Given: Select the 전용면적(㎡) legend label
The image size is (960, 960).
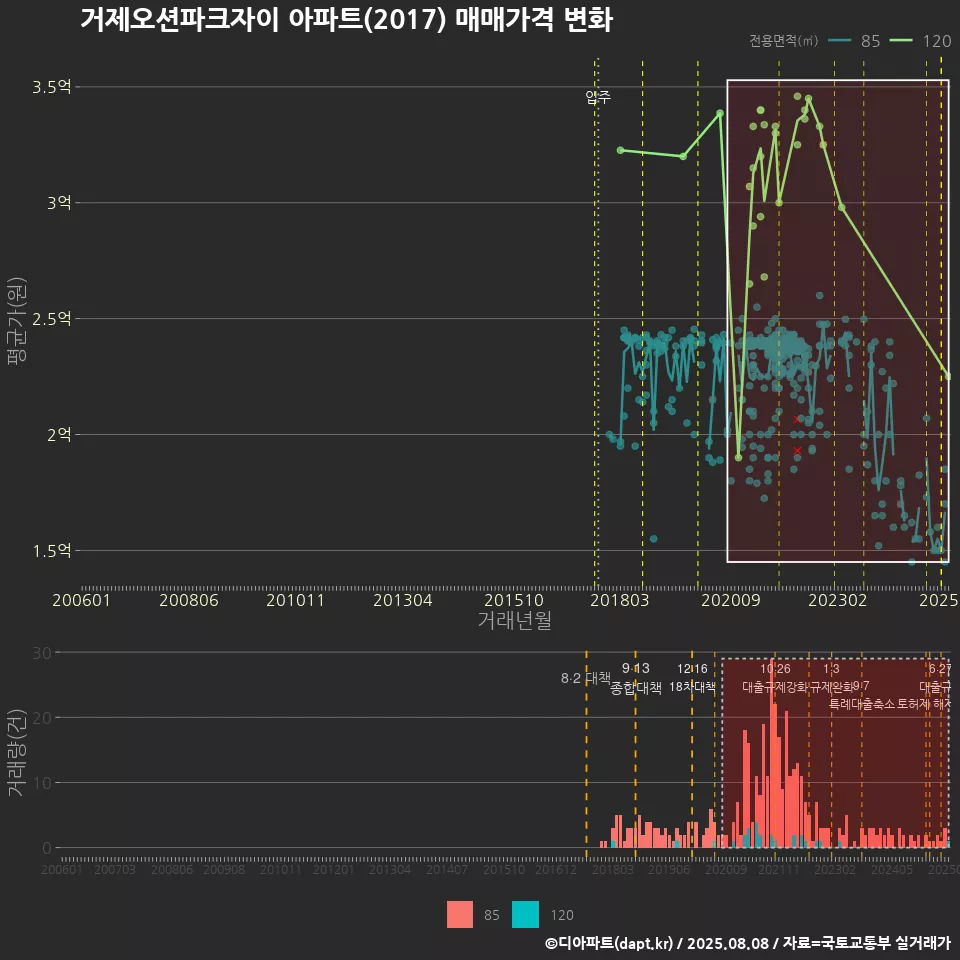Looking at the screenshot, I should [783, 41].
